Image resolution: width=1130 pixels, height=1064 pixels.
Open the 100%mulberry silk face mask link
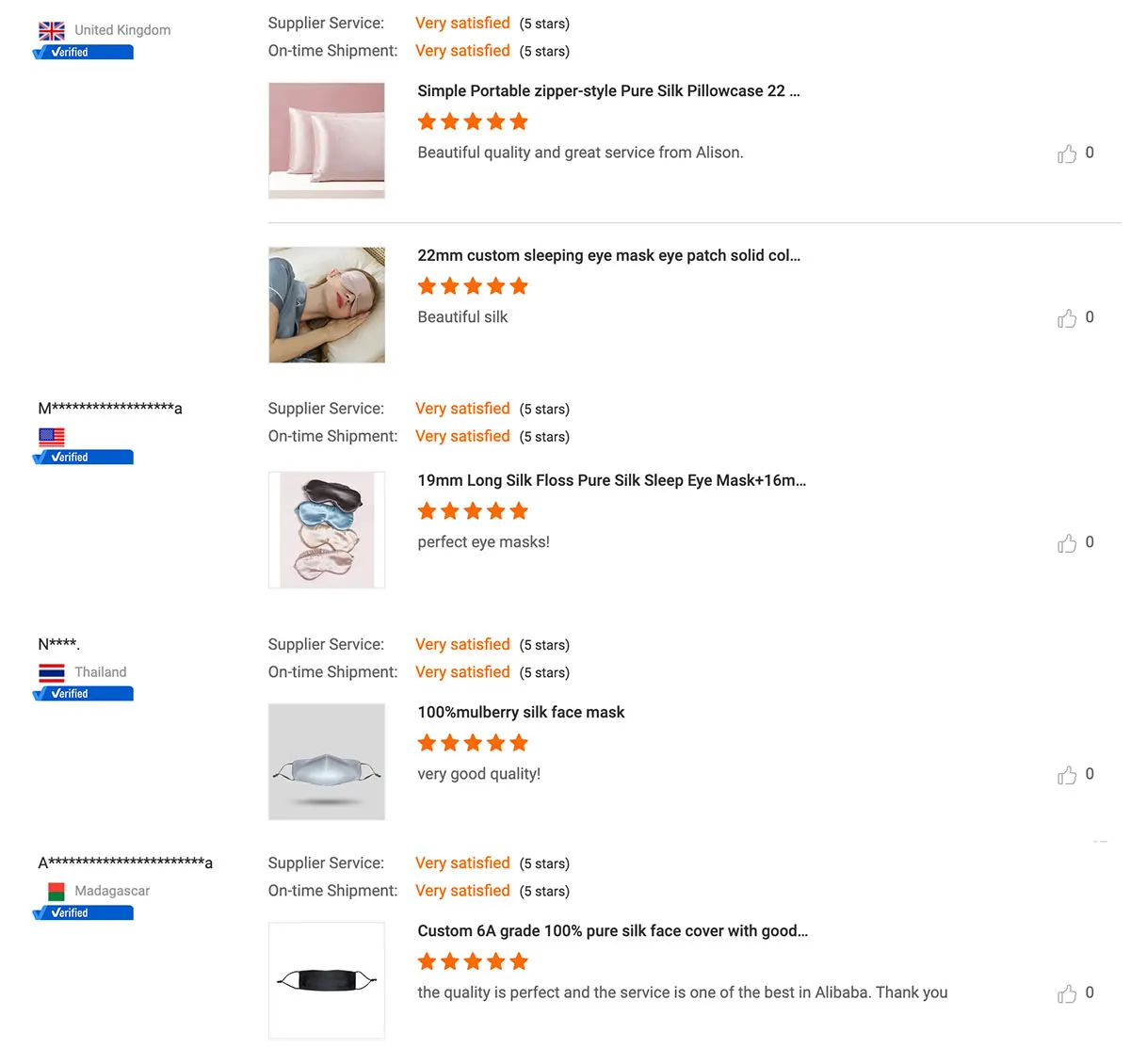pos(521,712)
